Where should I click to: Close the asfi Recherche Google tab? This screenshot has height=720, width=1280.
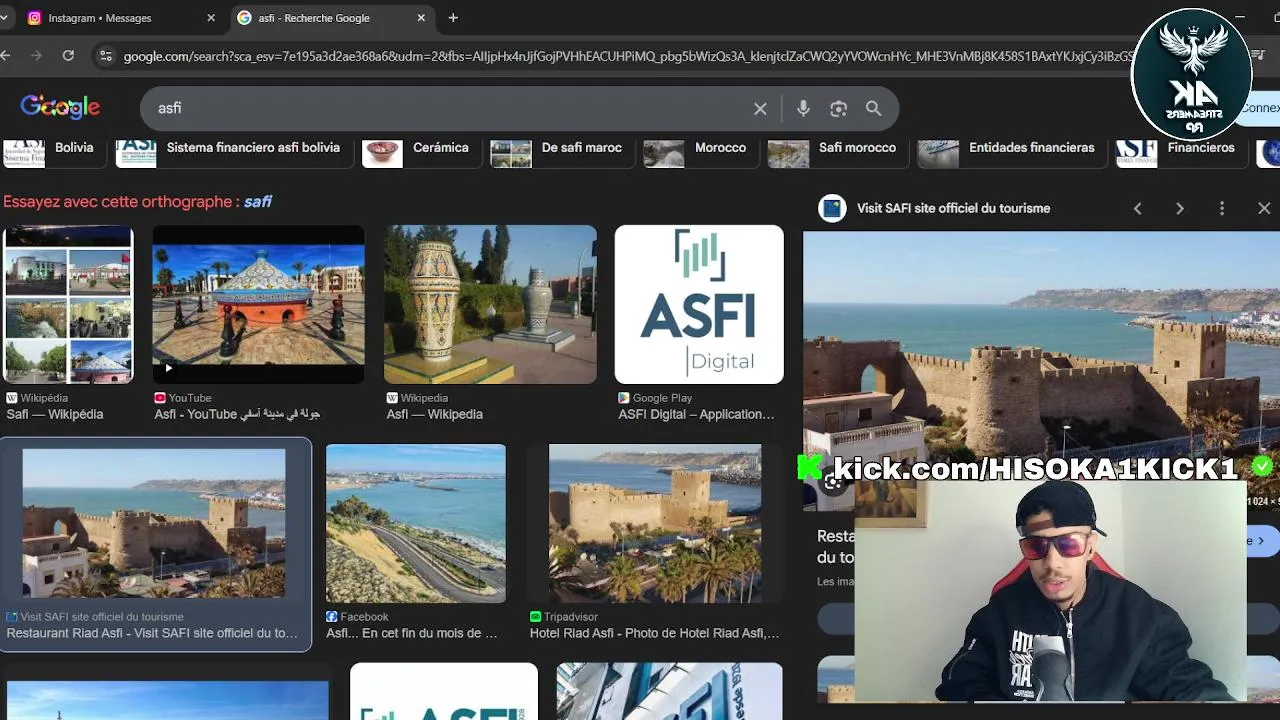pyautogui.click(x=421, y=18)
